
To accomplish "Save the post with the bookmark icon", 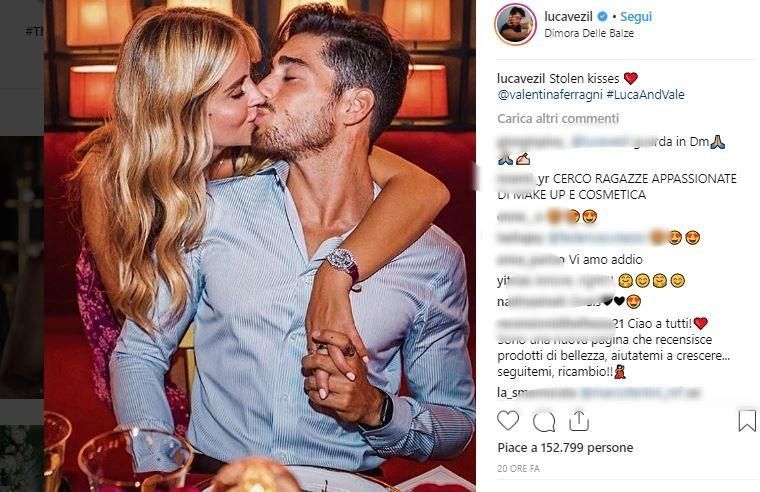I will [x=747, y=420].
